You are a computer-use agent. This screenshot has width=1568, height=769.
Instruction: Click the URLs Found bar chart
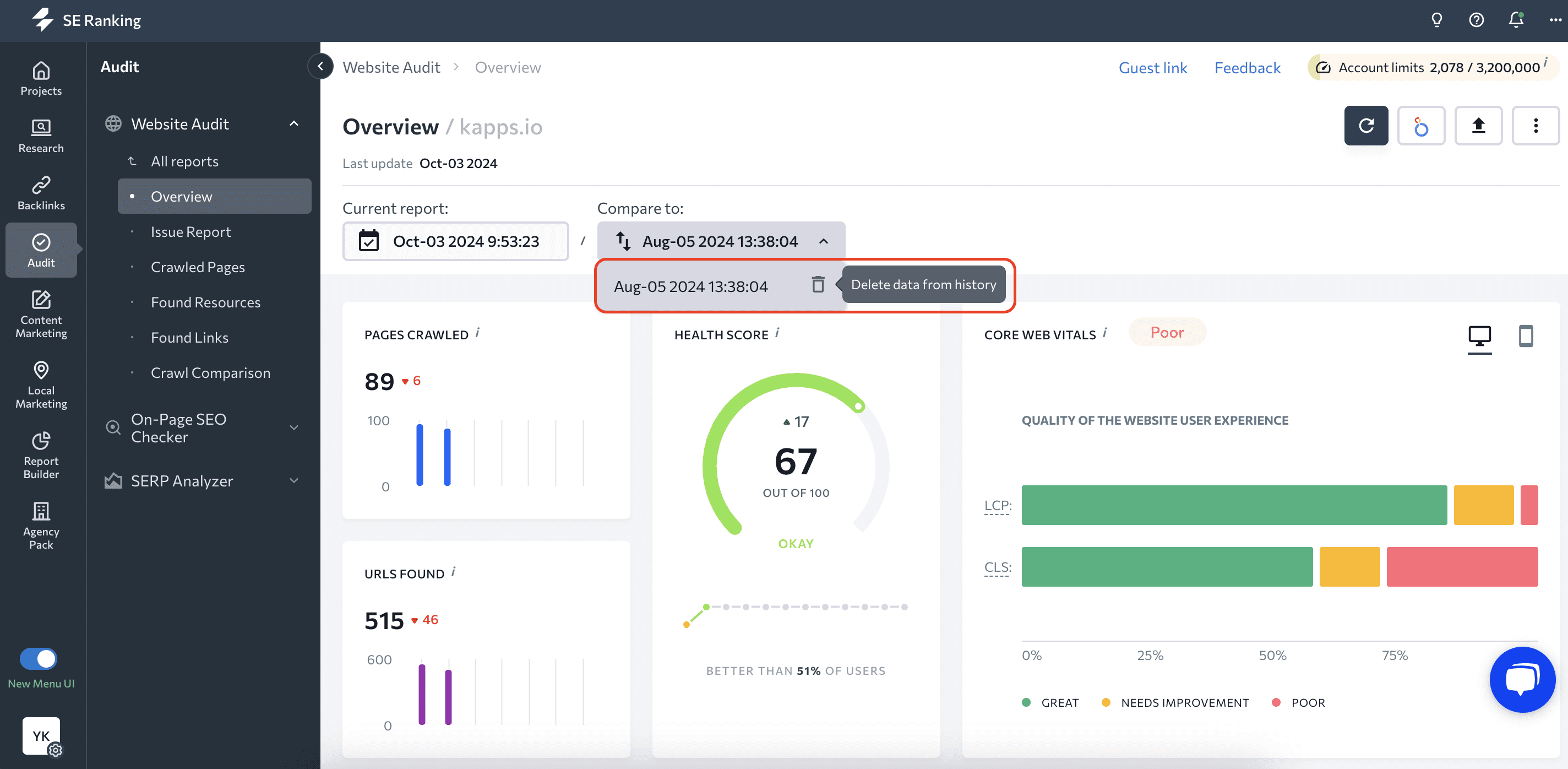point(475,692)
